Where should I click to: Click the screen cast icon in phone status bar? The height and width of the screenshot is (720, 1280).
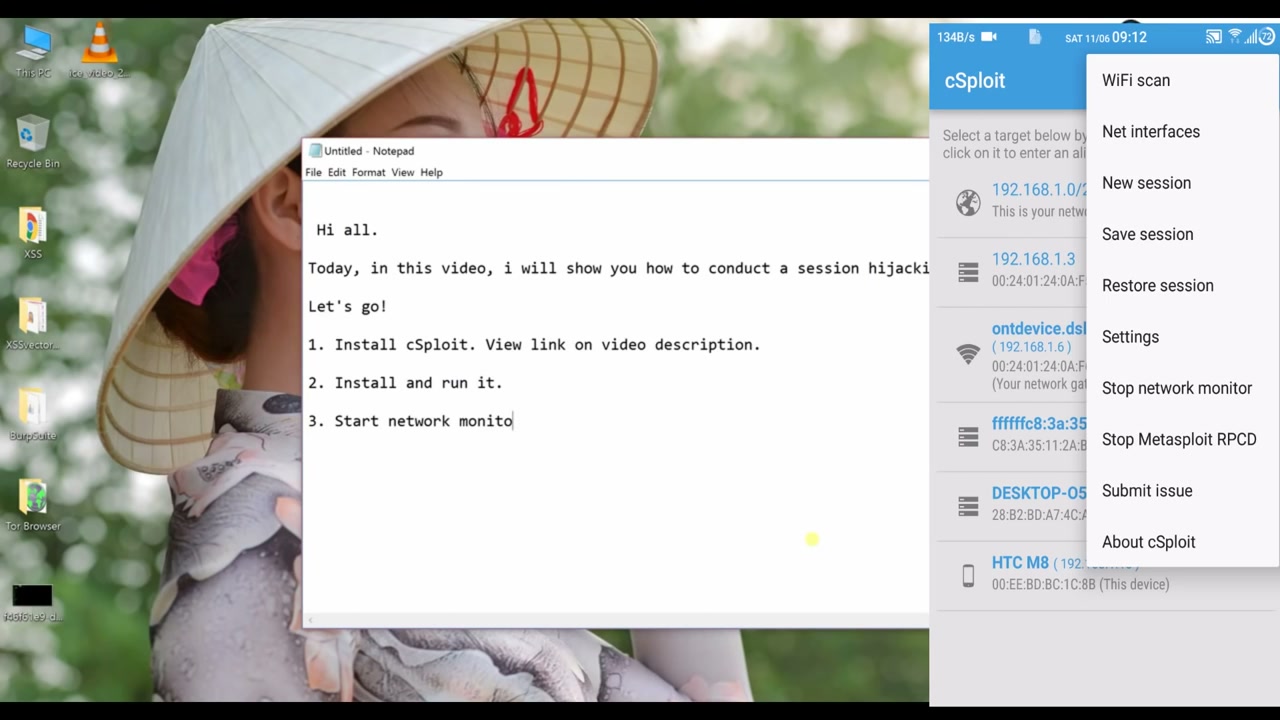point(1213,37)
